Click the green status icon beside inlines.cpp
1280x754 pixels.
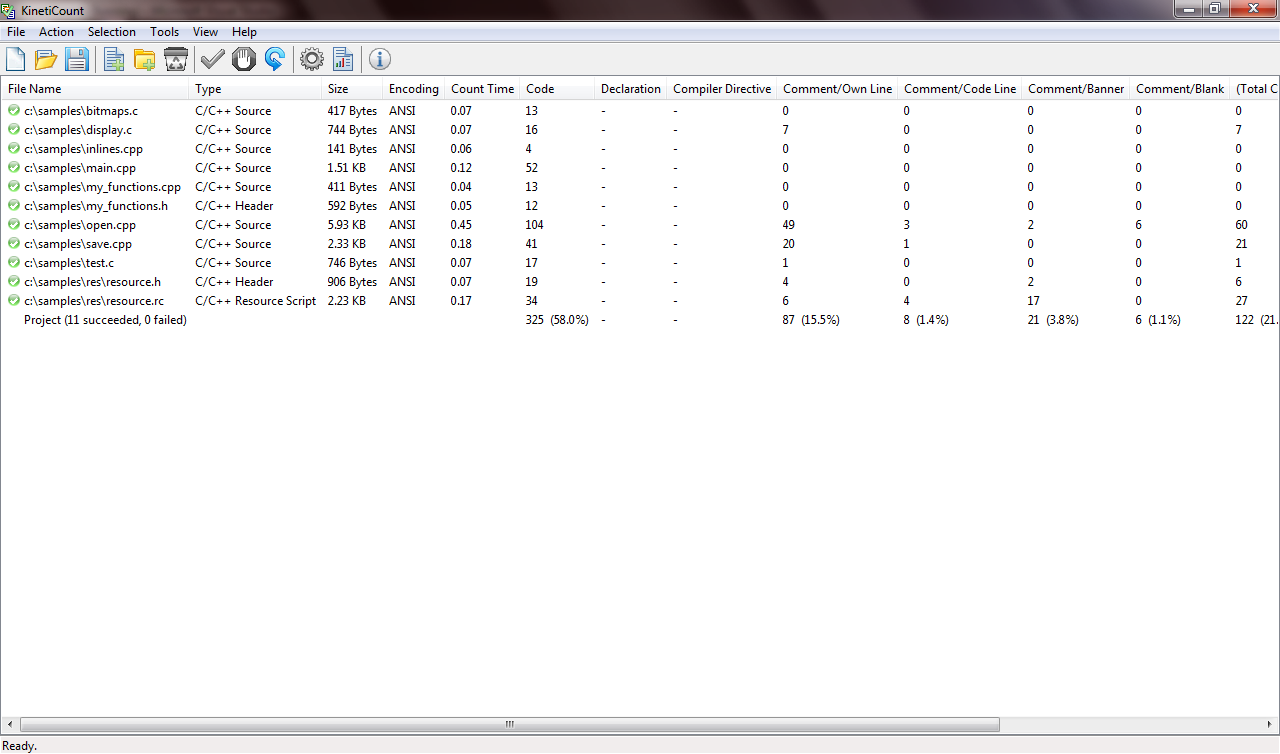14,148
